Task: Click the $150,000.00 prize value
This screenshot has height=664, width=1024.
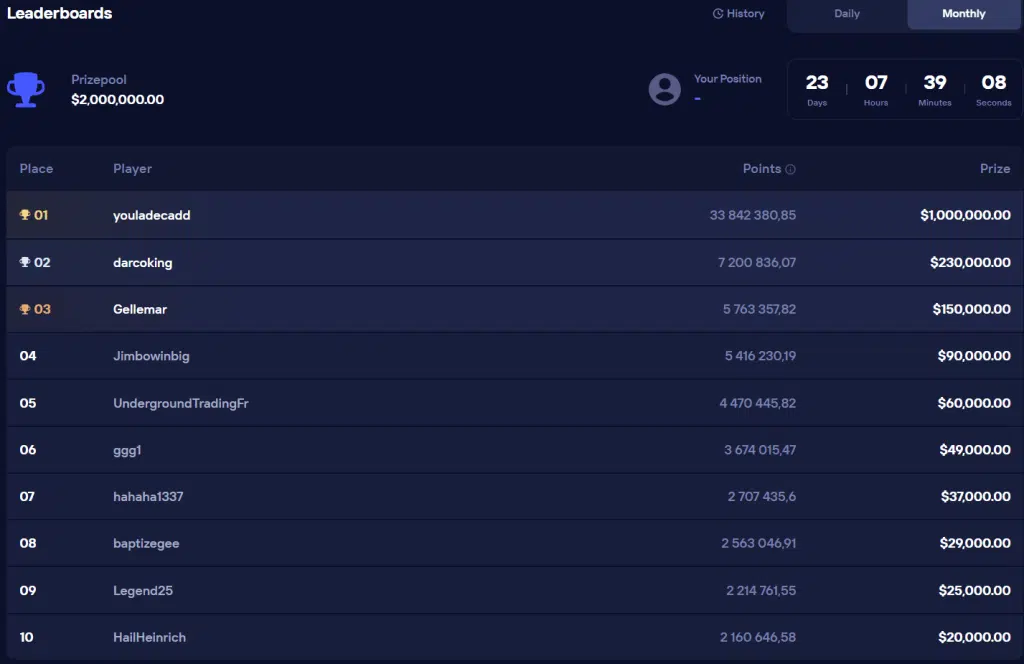Action: tap(971, 309)
